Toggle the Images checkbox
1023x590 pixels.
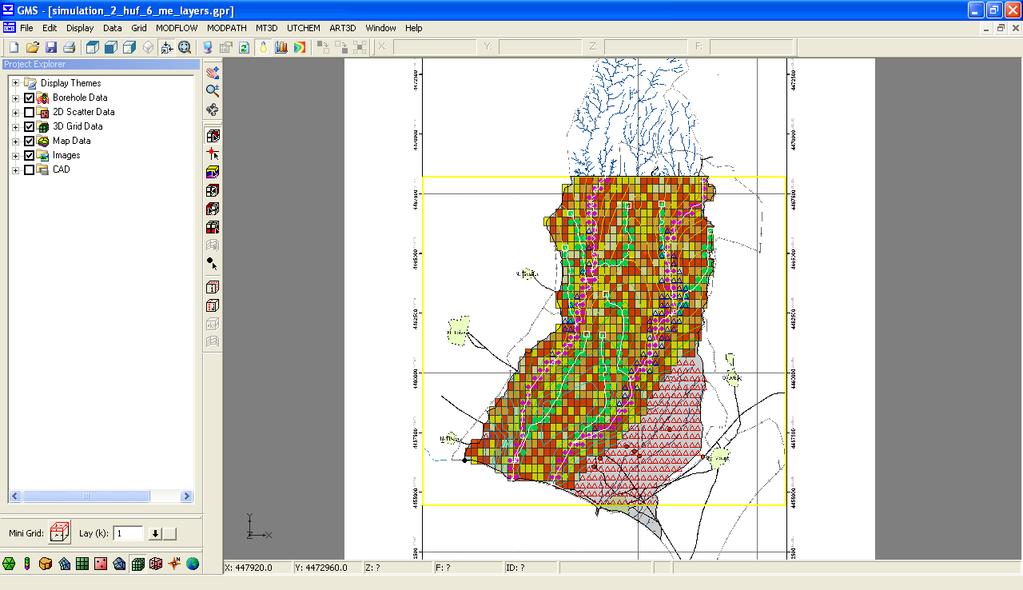[29, 155]
